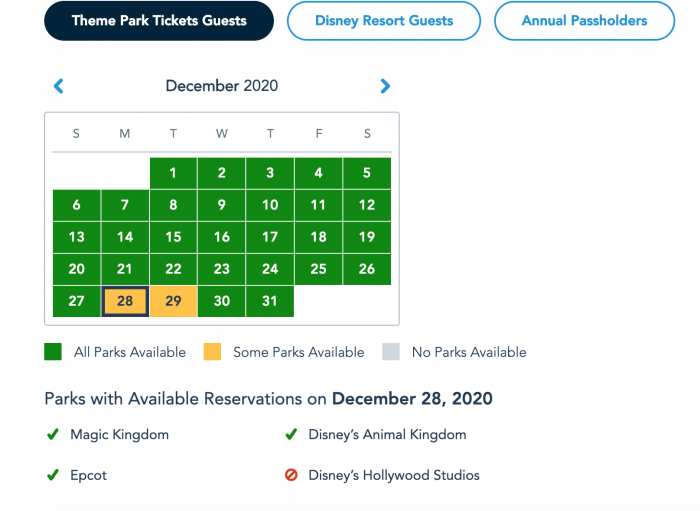Select December 31 calendar date
Viewport: 700px width, 511px height.
coord(270,301)
